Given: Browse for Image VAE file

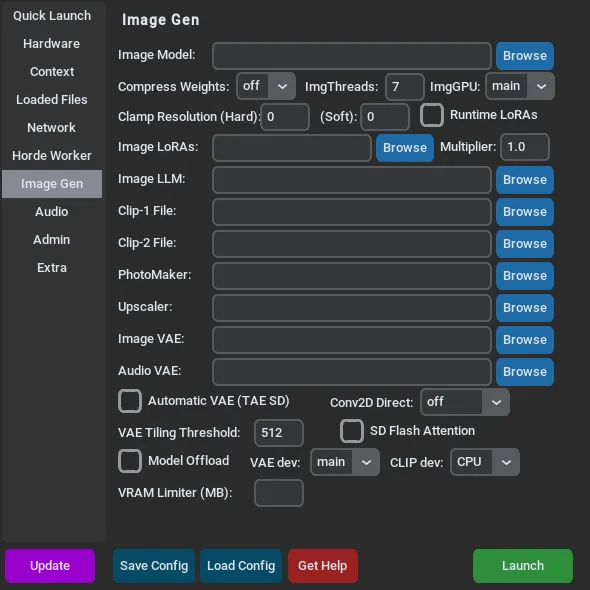Looking at the screenshot, I should [x=525, y=340].
